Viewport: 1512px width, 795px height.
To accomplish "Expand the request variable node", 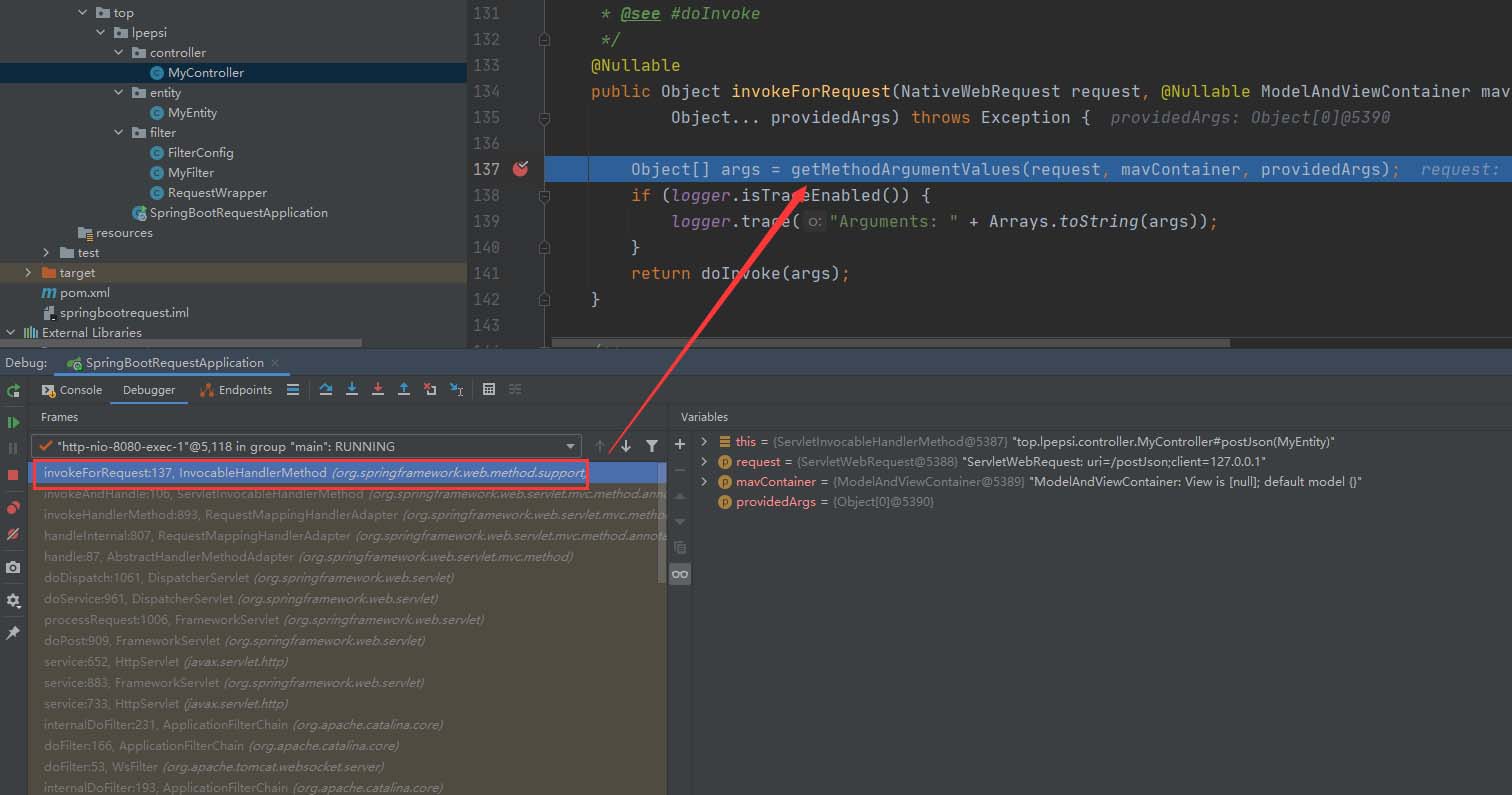I will point(704,462).
